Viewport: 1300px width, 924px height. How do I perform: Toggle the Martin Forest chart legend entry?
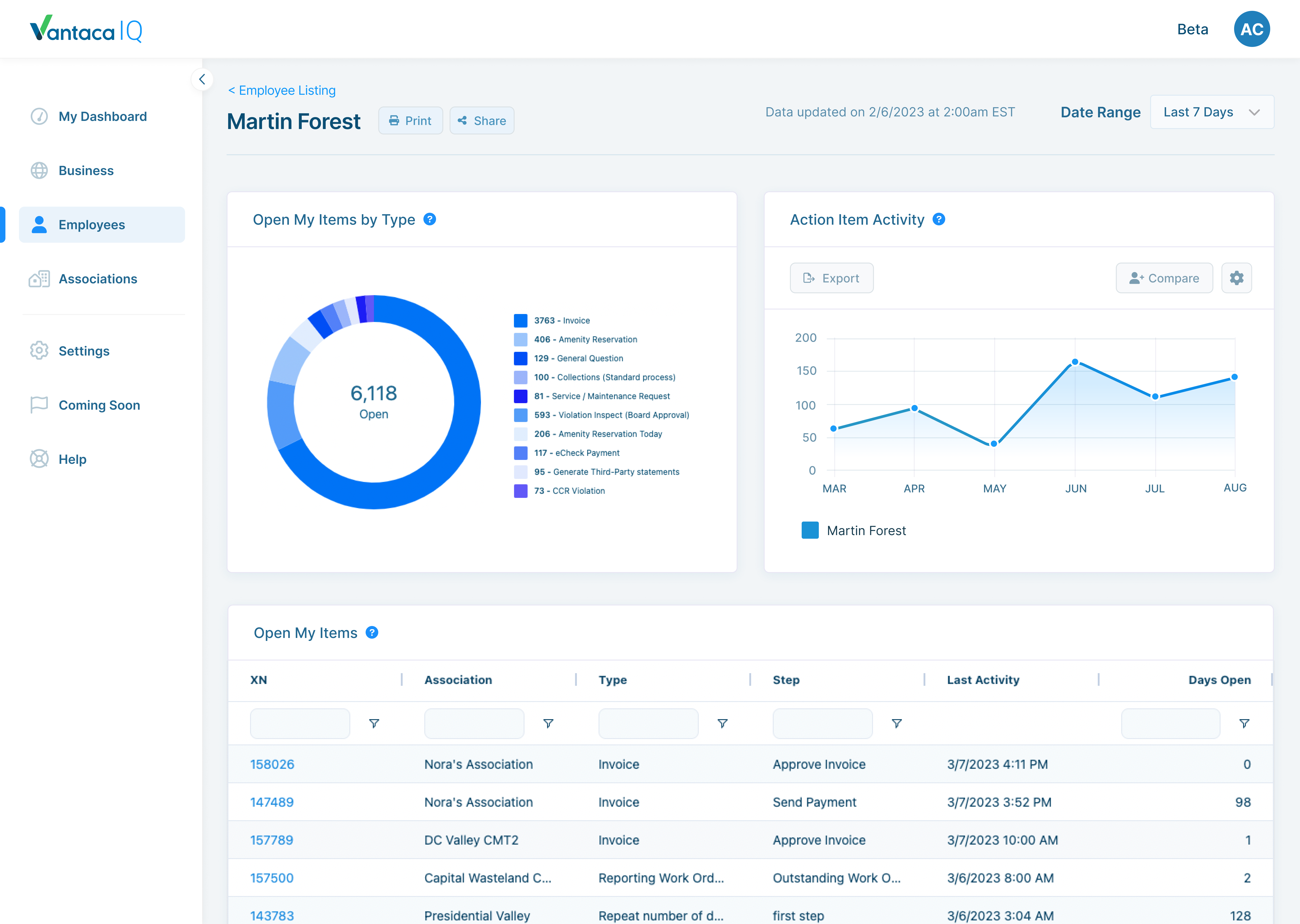pyautogui.click(x=854, y=530)
